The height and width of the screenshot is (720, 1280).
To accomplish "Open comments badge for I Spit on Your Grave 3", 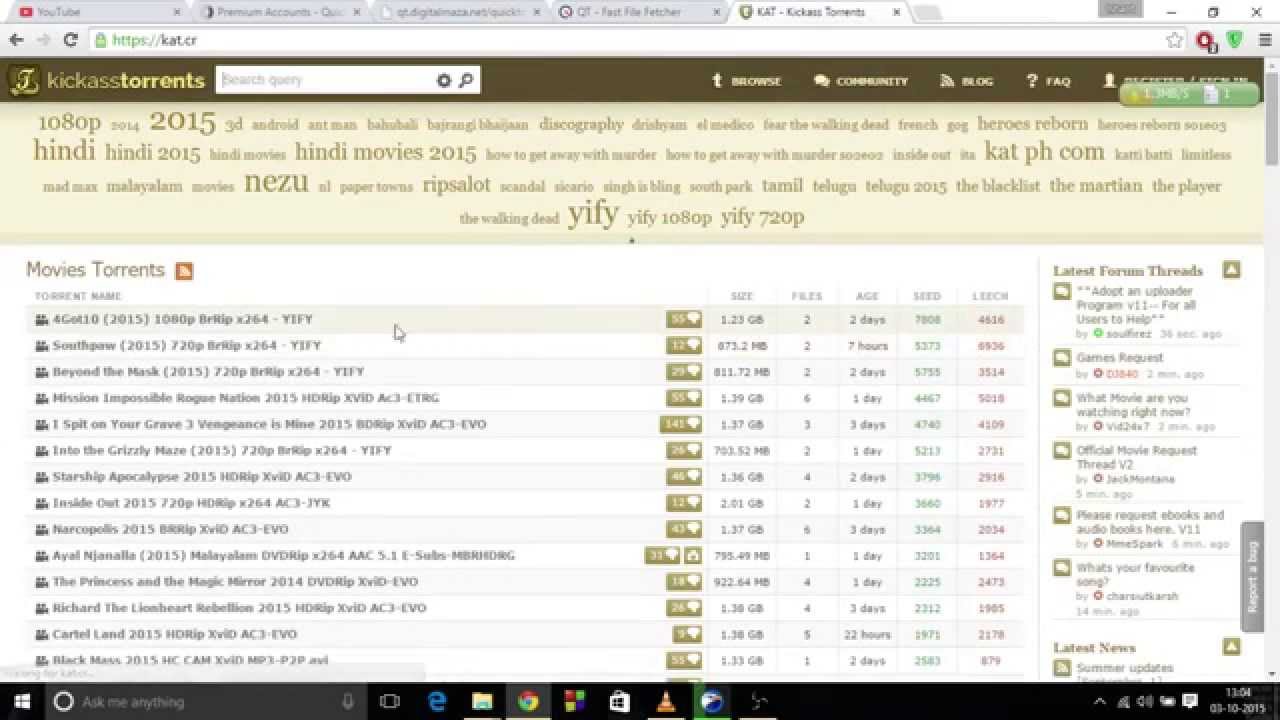I will (x=681, y=424).
